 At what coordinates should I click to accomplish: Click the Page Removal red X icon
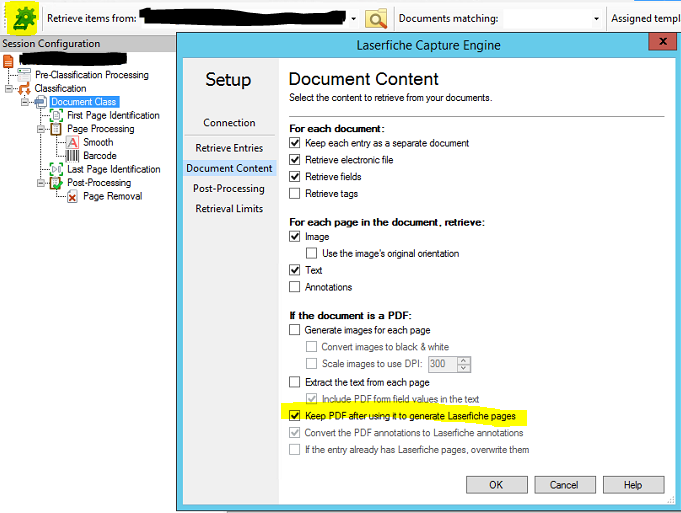pos(73,197)
